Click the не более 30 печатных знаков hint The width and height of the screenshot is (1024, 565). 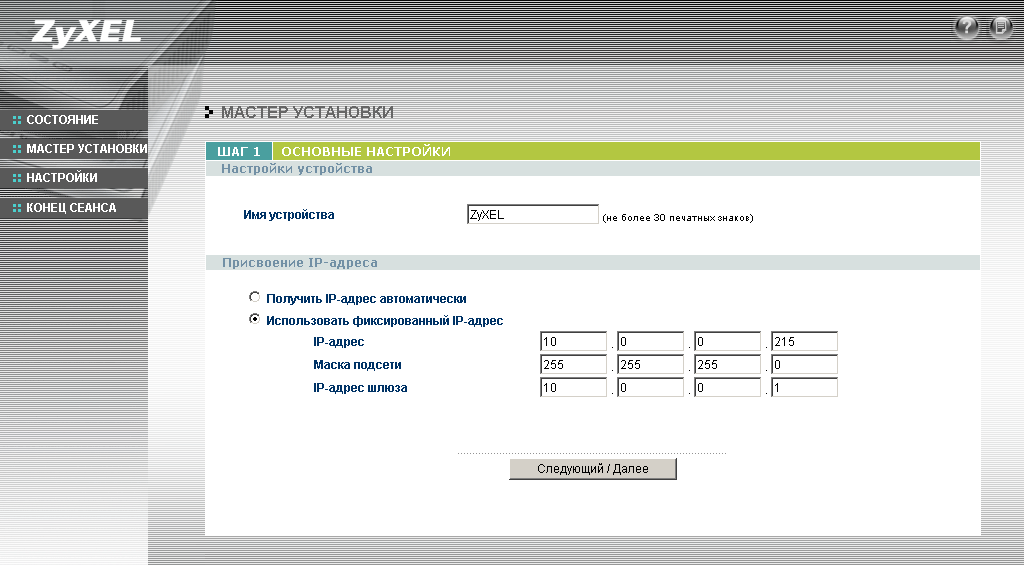(678, 218)
